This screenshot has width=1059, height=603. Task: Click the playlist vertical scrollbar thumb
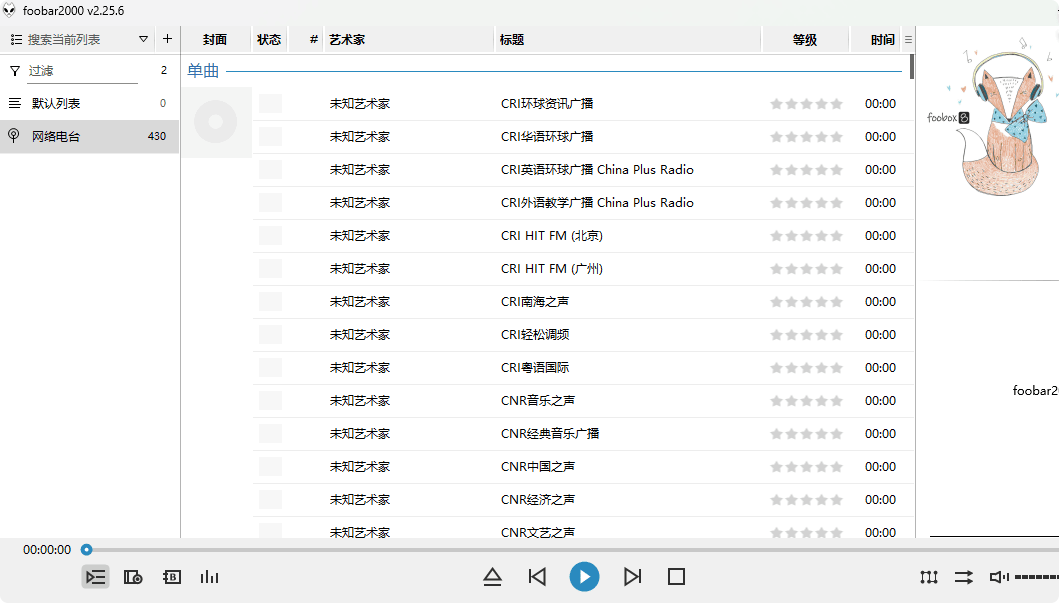click(x=912, y=66)
